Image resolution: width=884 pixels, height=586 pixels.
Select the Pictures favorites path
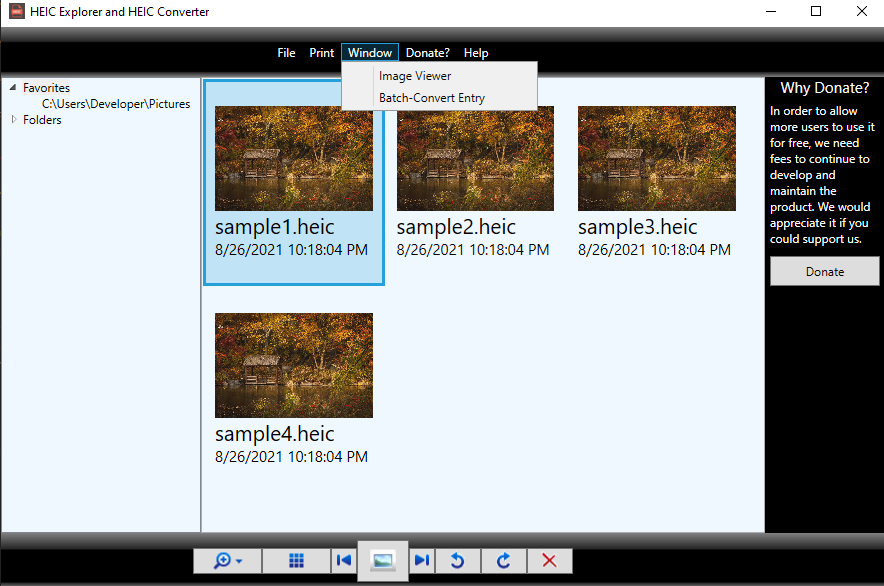(116, 104)
